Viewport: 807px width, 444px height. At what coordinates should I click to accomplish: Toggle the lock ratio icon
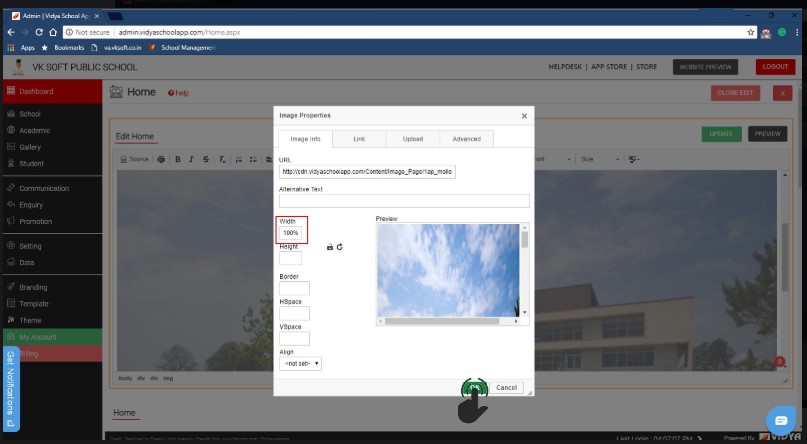coord(330,247)
